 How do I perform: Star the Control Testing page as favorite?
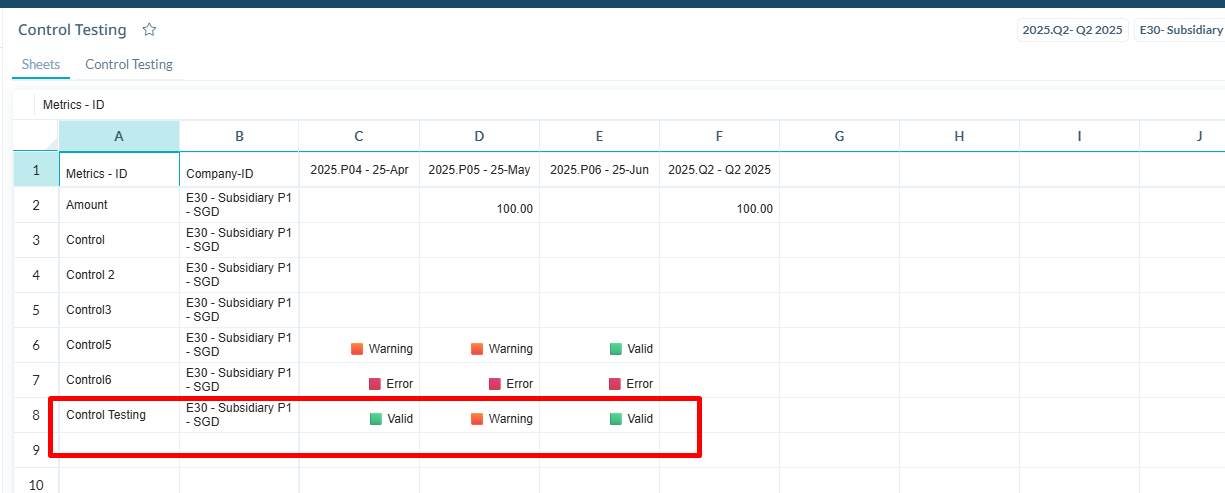coord(149,30)
